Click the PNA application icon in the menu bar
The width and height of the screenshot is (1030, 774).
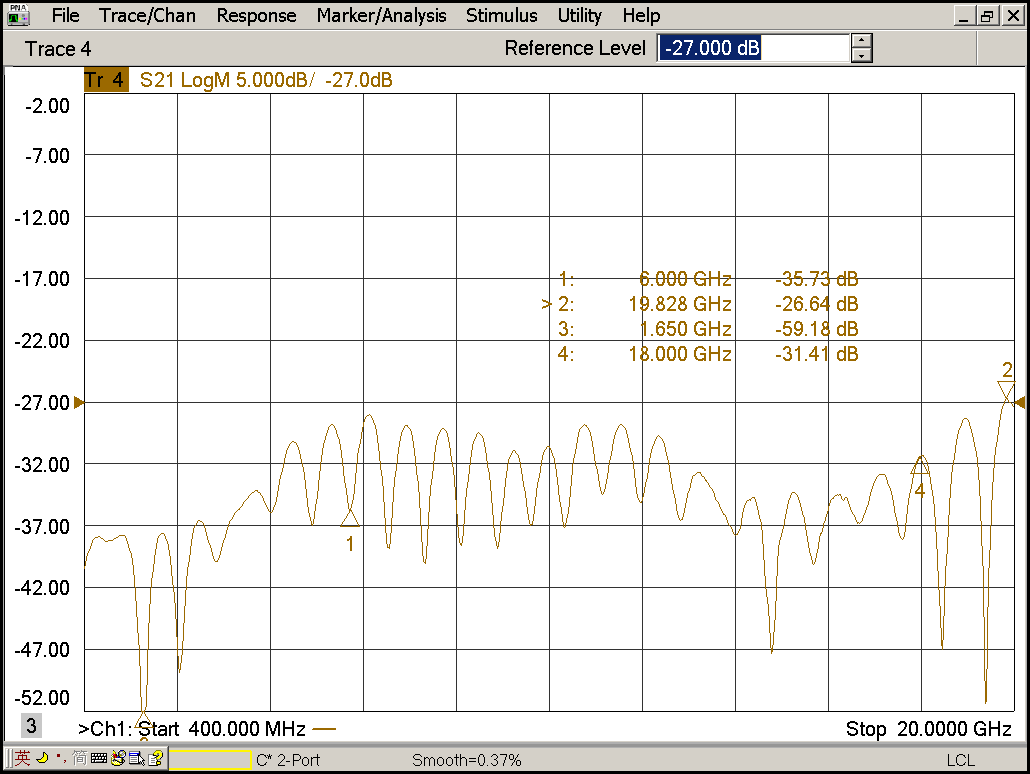tap(18, 15)
